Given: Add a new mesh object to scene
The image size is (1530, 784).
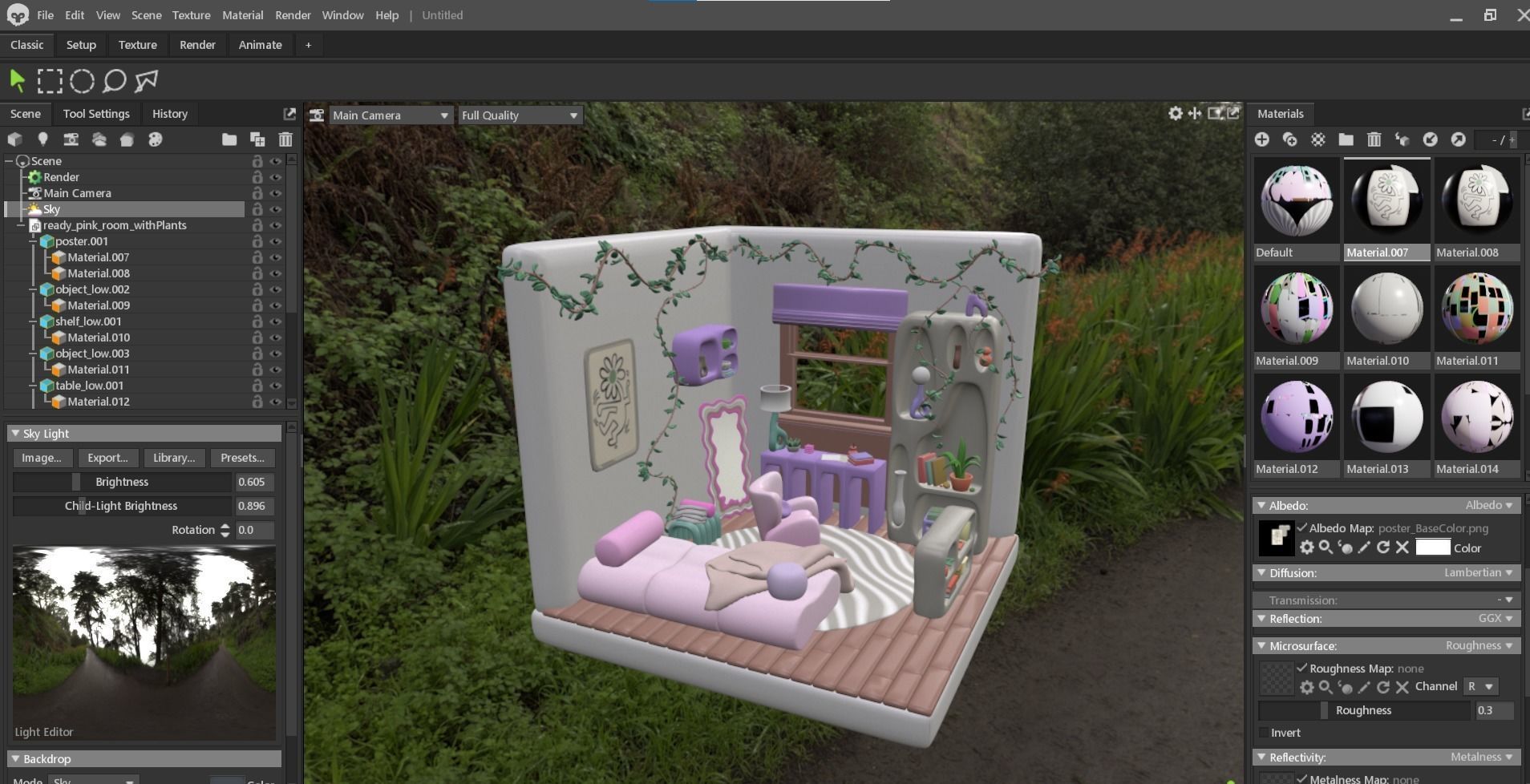Looking at the screenshot, I should click(14, 139).
